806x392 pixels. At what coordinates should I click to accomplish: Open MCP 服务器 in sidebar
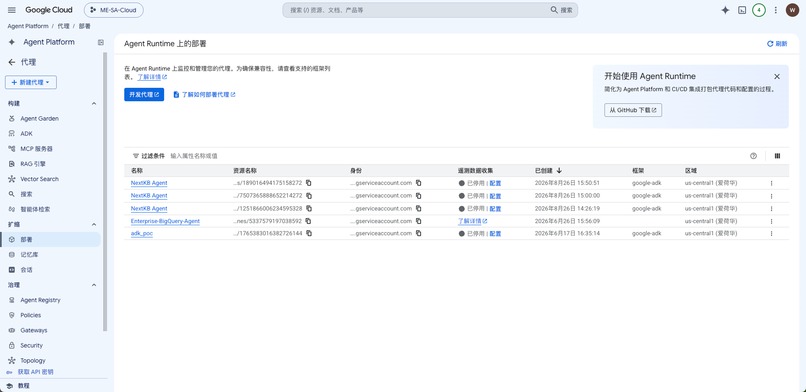point(36,148)
